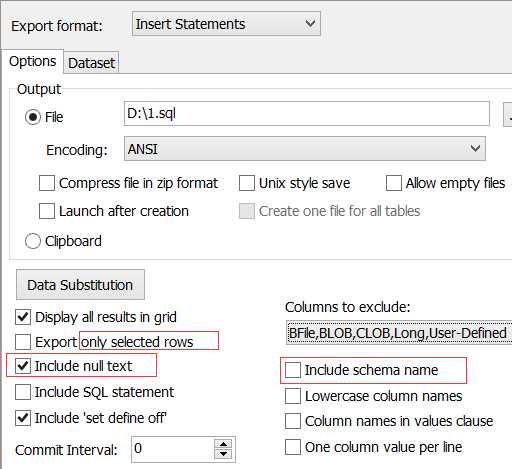Uncheck Display all results in grid
This screenshot has width=512, height=469.
tap(23, 317)
